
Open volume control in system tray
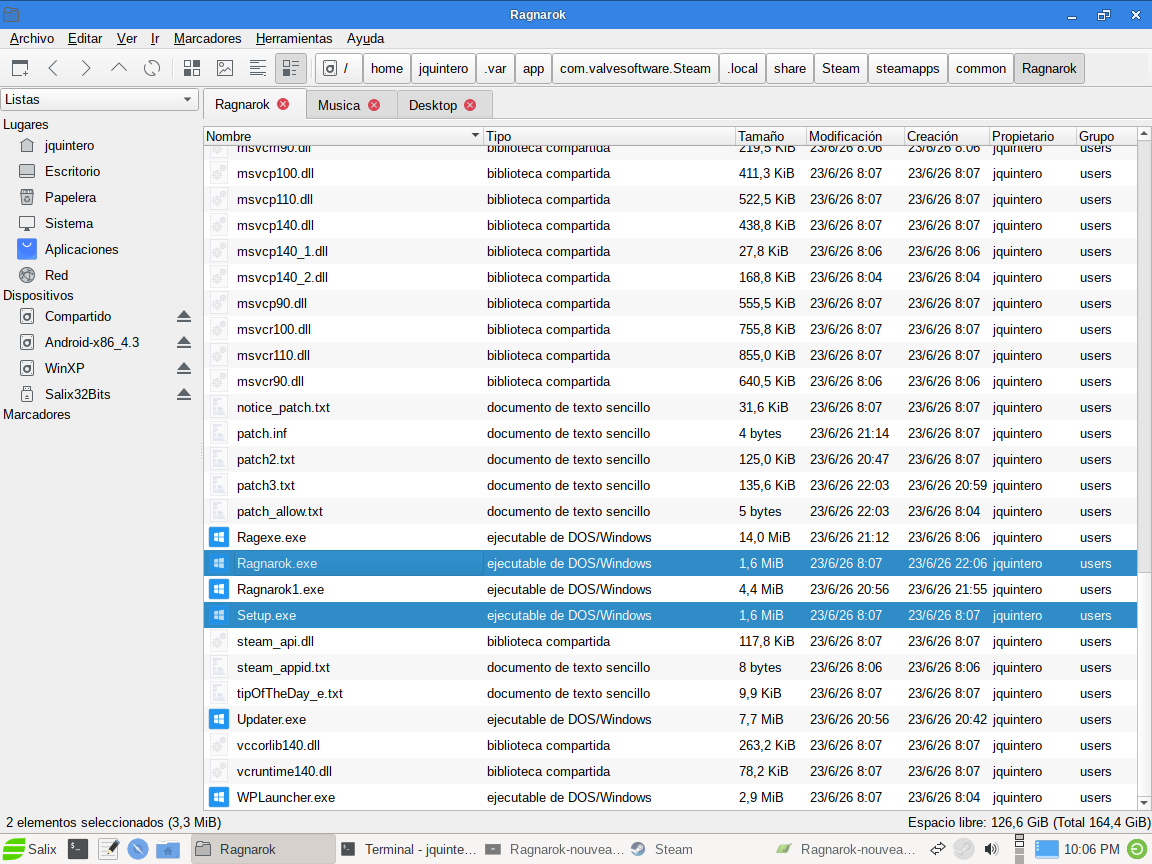pyautogui.click(x=991, y=849)
